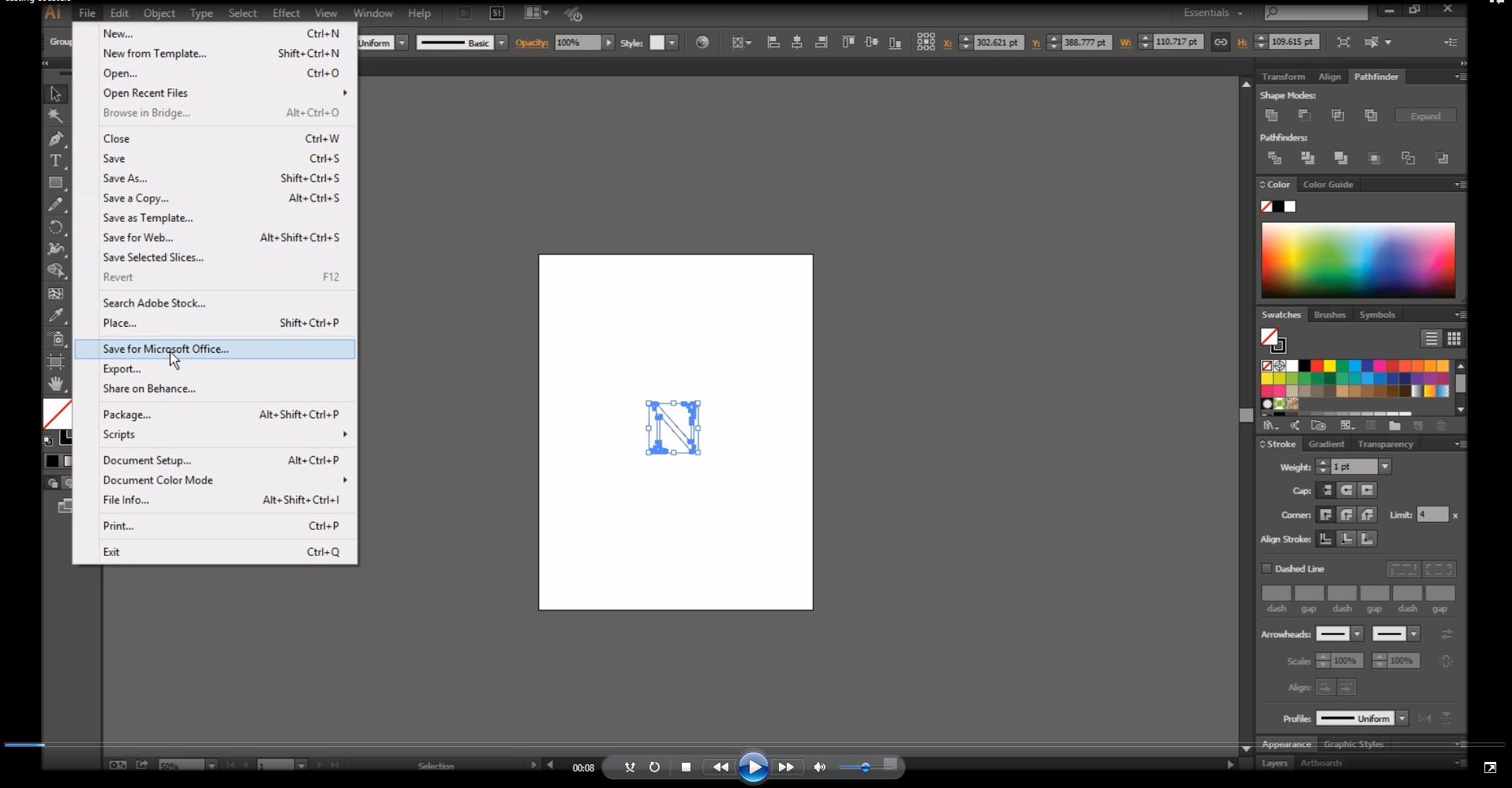Screen dimensions: 1512x788
Task: Click the horizontal align left icon
Action: click(773, 42)
